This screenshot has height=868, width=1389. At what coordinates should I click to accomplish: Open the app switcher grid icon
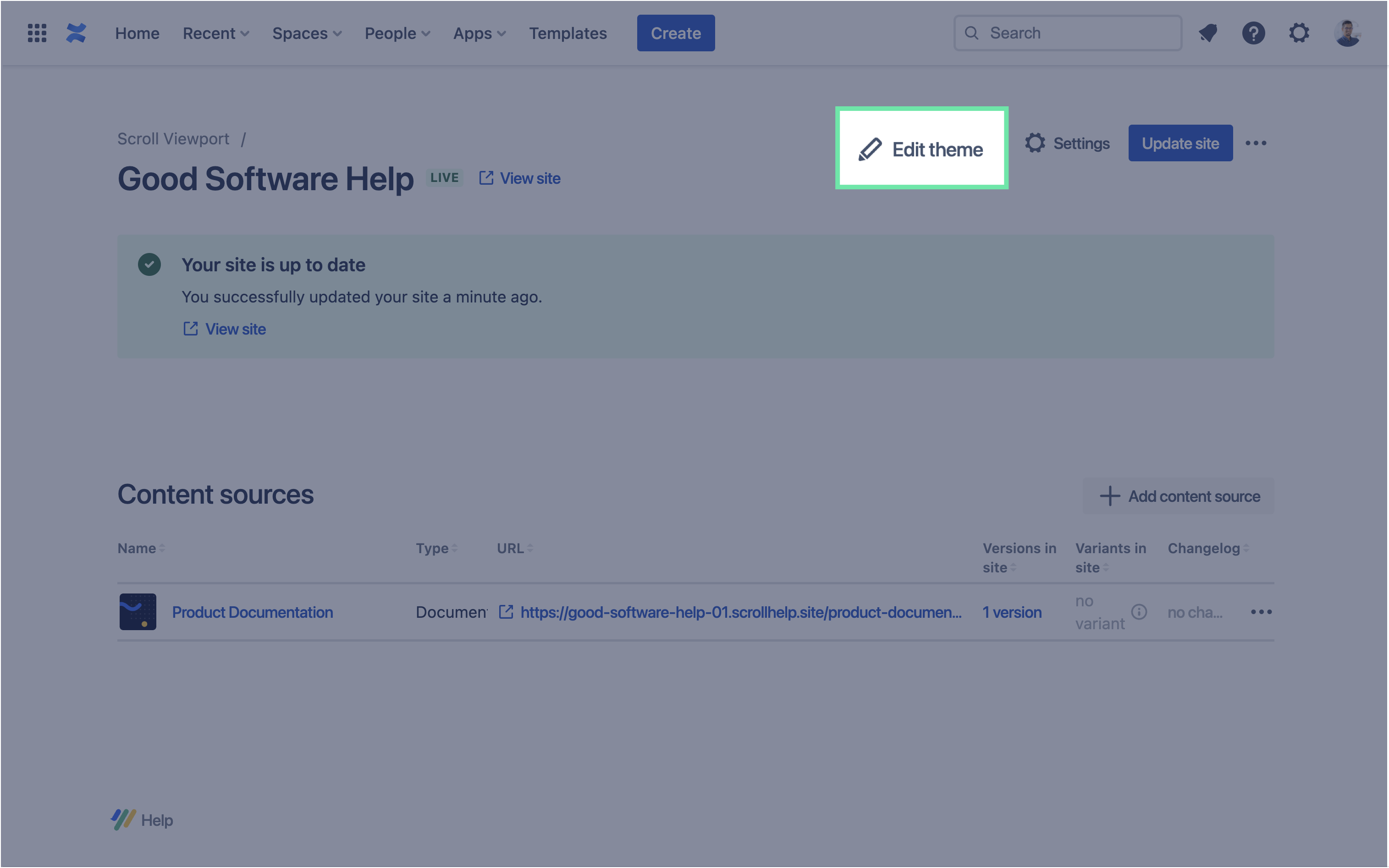(37, 33)
